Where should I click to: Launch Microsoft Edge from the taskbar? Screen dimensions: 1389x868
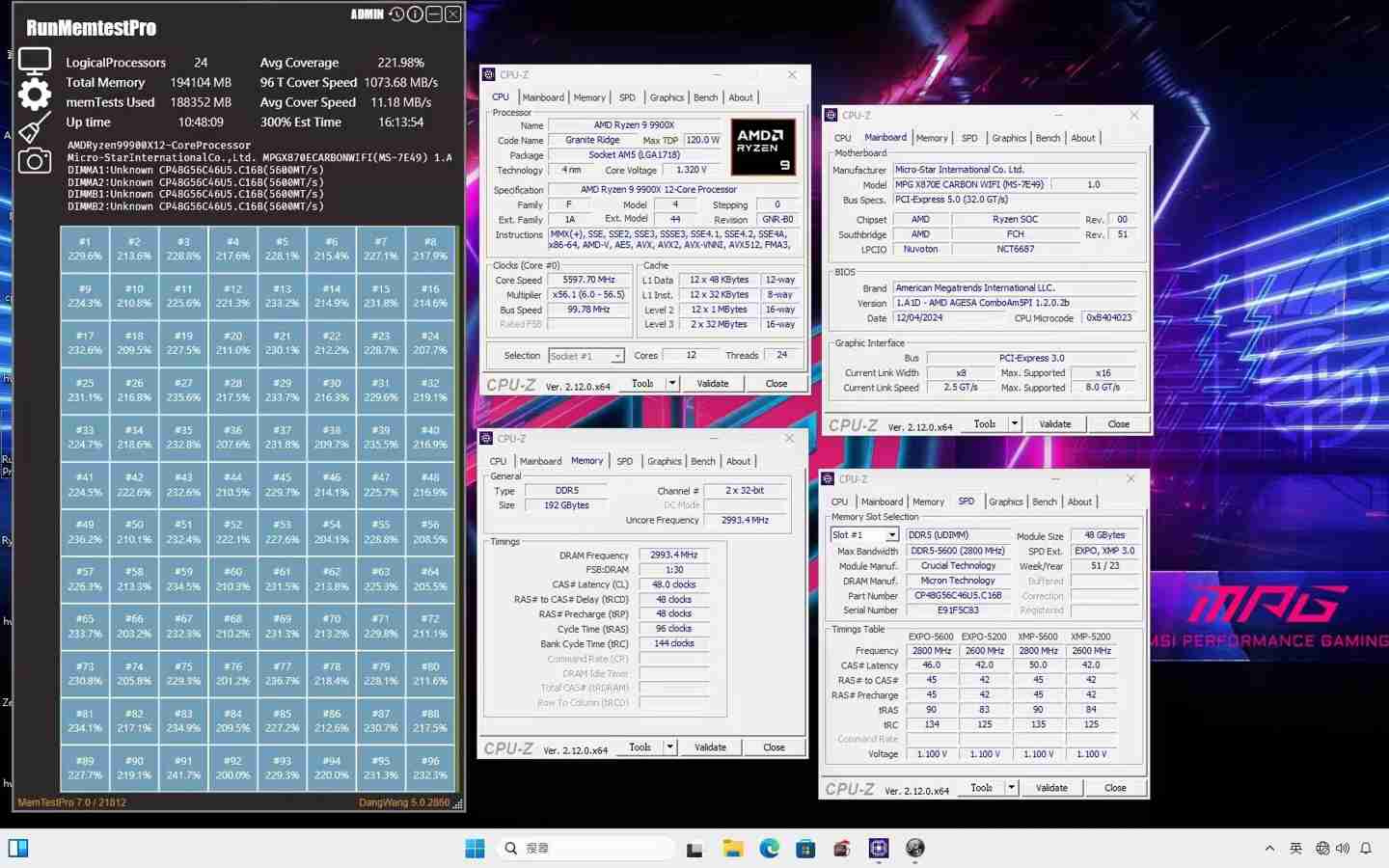click(x=769, y=849)
